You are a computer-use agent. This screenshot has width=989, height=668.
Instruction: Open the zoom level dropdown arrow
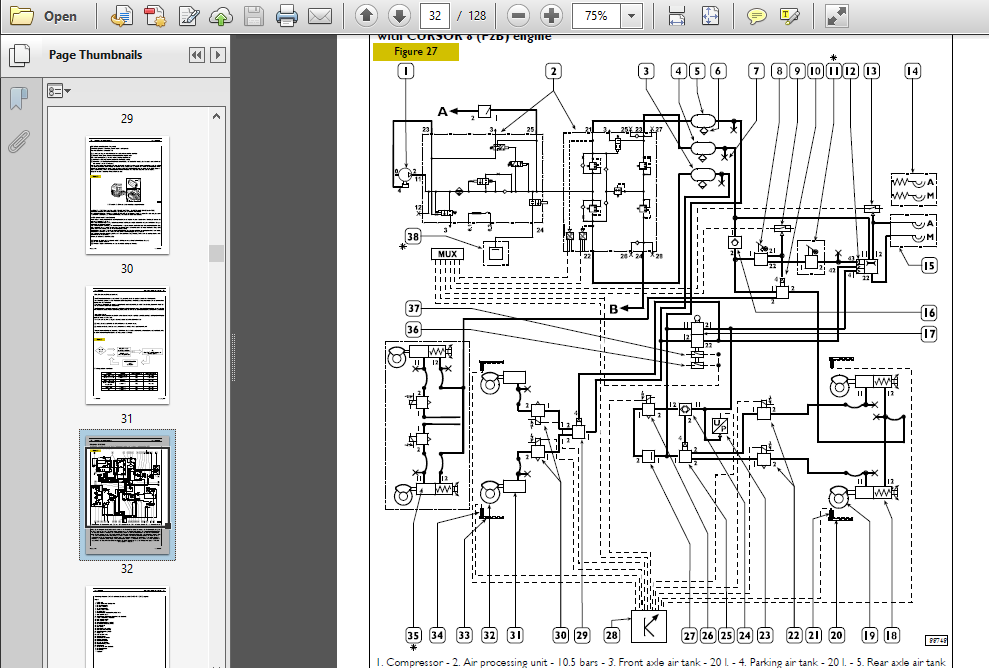(631, 16)
